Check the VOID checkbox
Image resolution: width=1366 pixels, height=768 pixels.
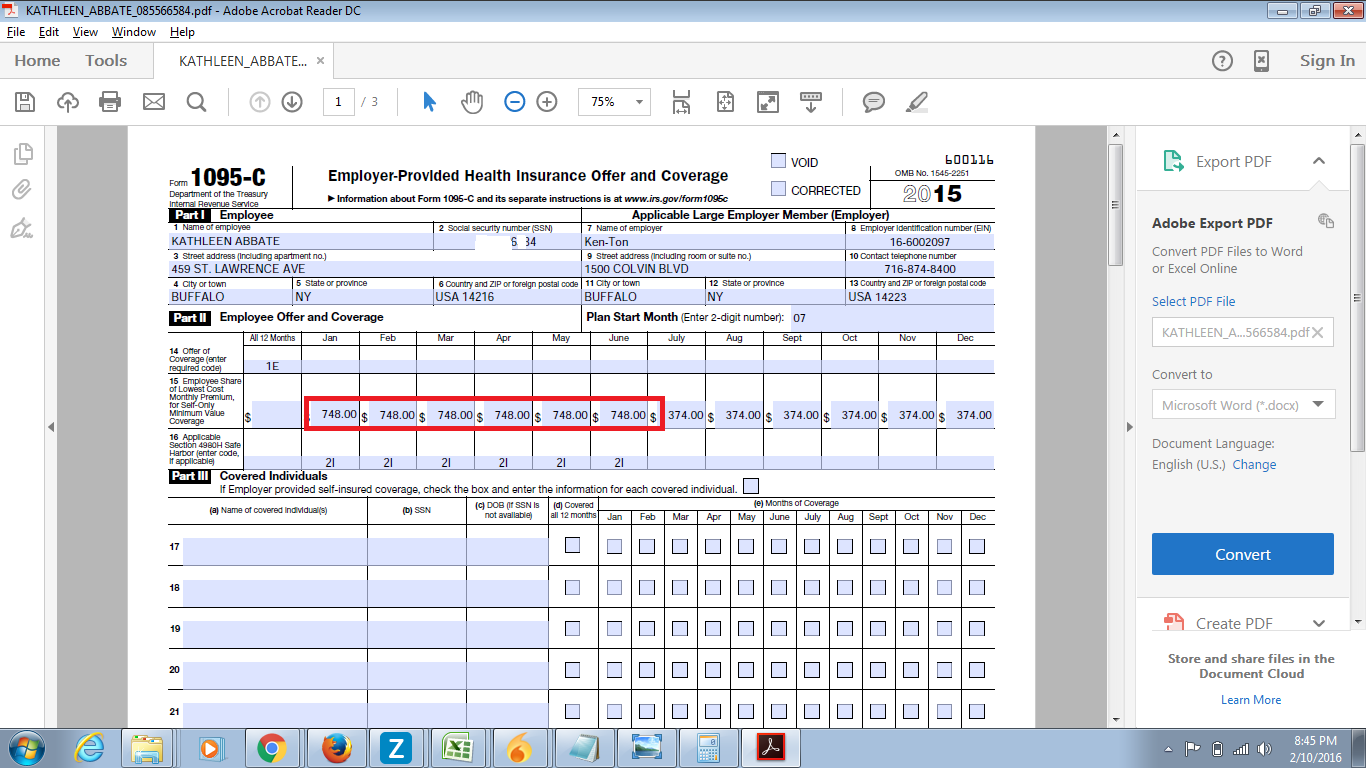click(778, 161)
